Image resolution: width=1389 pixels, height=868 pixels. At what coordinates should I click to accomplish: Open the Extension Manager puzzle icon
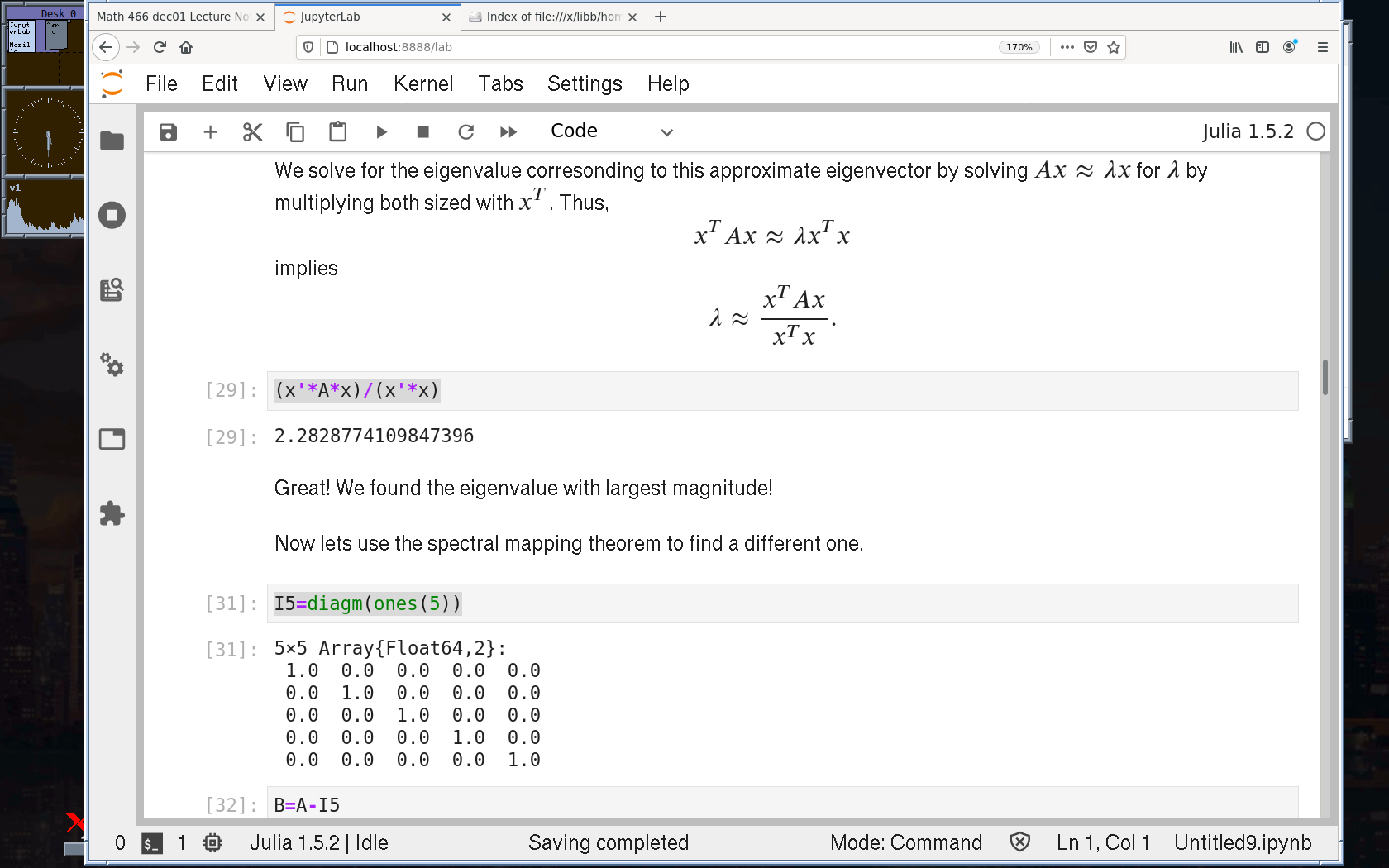click(x=112, y=513)
